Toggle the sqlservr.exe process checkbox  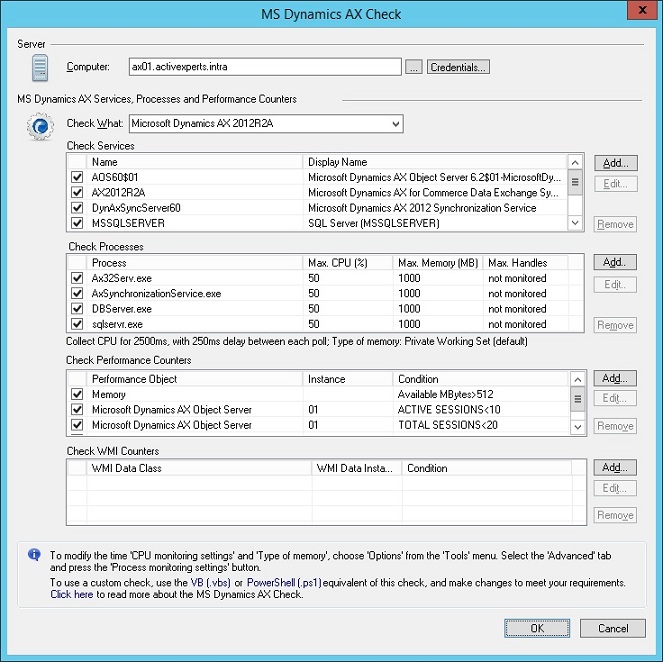[x=77, y=324]
